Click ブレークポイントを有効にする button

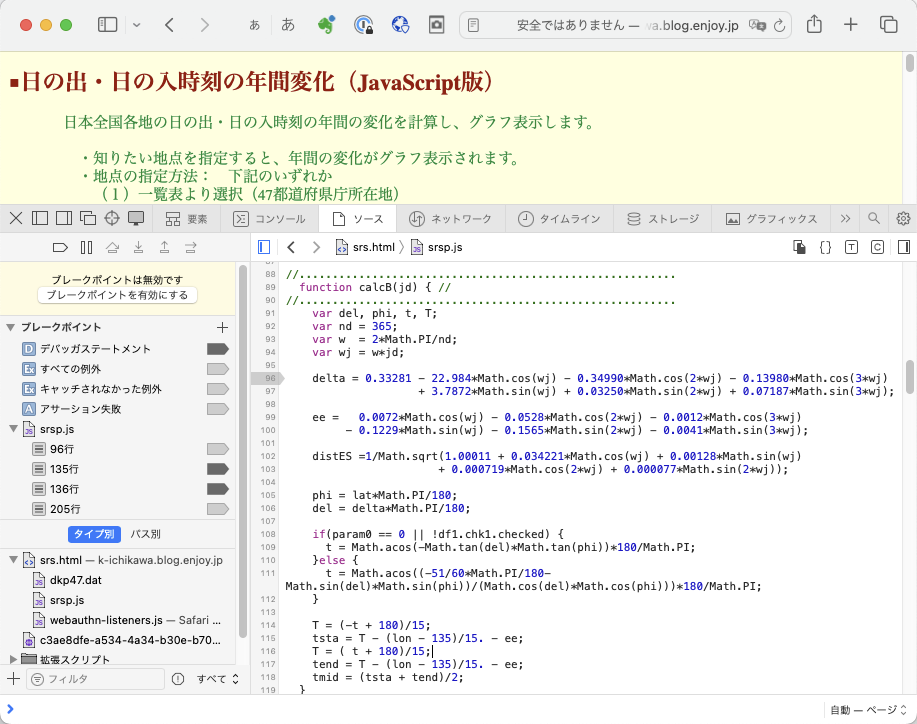[x=118, y=295]
